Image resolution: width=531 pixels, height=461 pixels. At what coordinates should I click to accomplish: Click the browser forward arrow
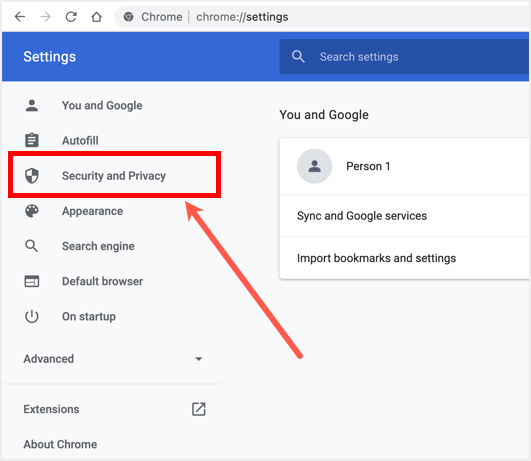tap(45, 17)
